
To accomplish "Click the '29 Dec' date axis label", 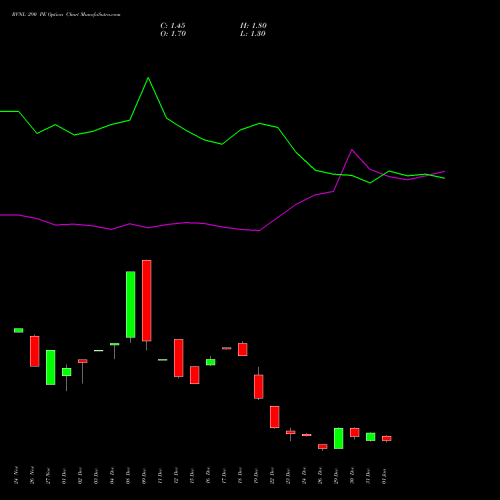I will (x=336, y=476).
